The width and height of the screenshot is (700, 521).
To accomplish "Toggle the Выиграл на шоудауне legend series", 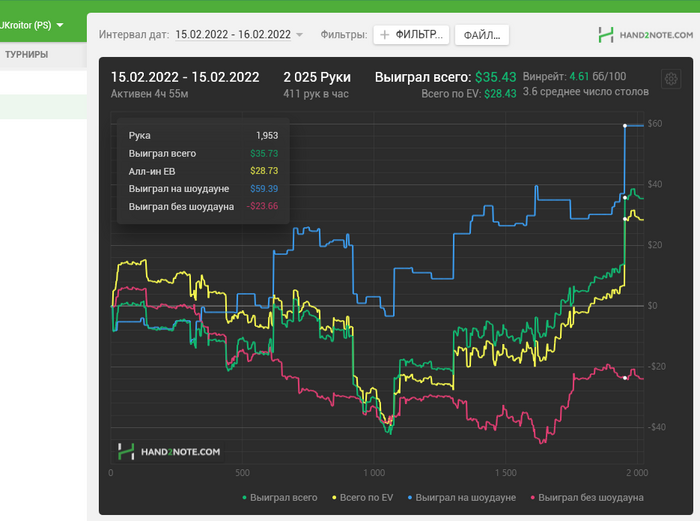I will [465, 497].
